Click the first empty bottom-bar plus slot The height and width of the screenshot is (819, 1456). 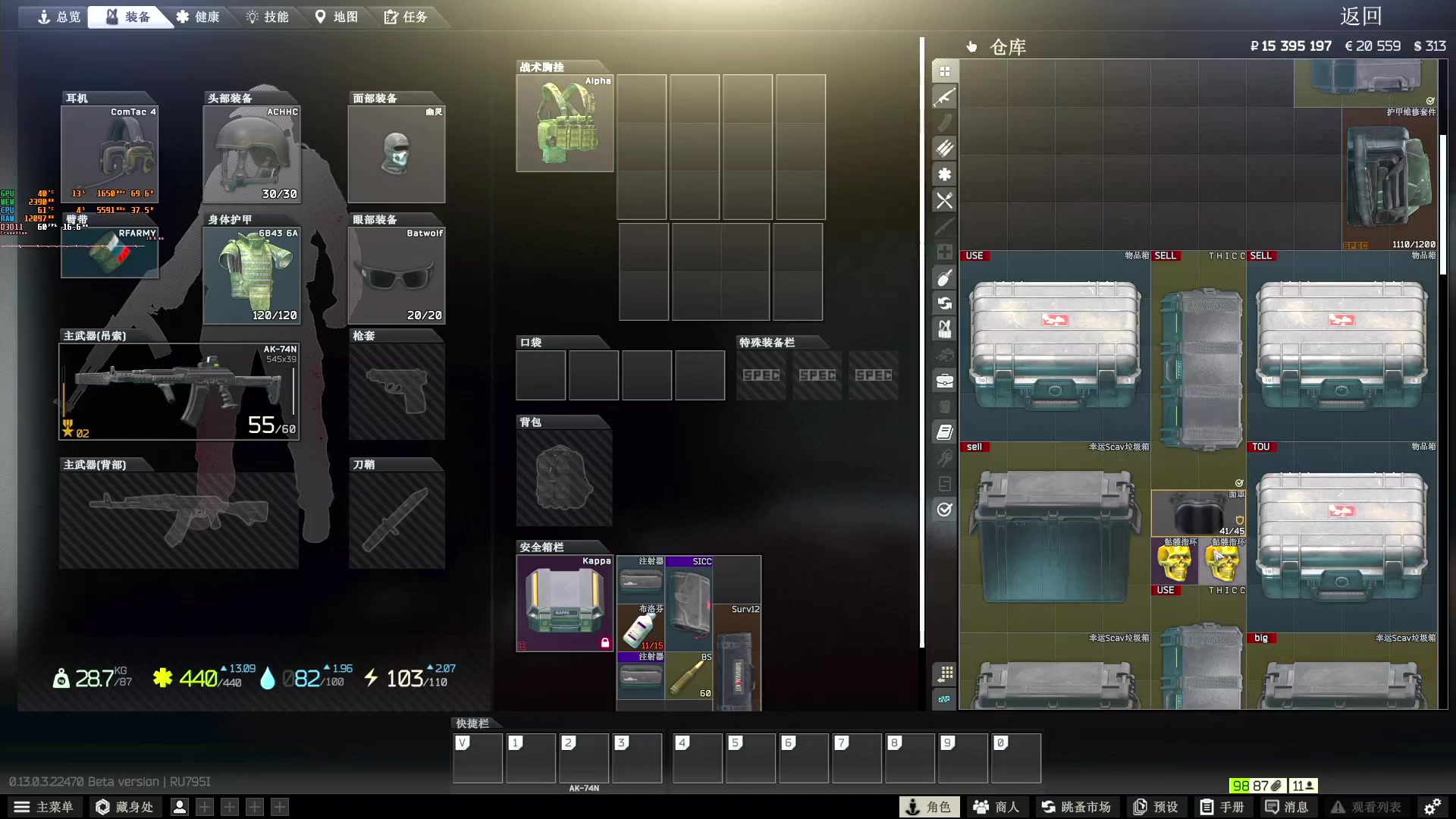[x=205, y=807]
